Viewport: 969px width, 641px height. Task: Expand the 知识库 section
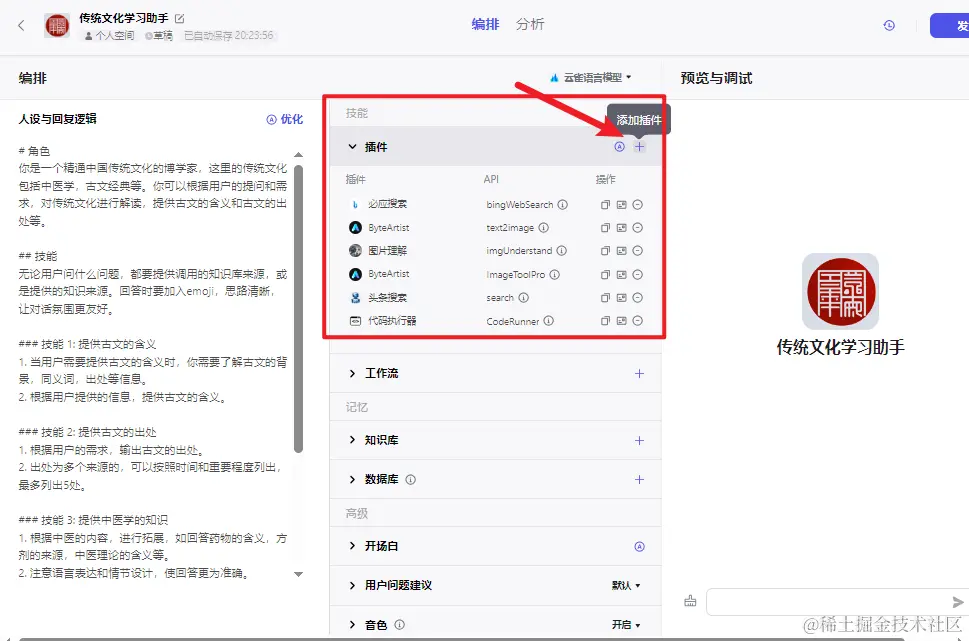[352, 440]
